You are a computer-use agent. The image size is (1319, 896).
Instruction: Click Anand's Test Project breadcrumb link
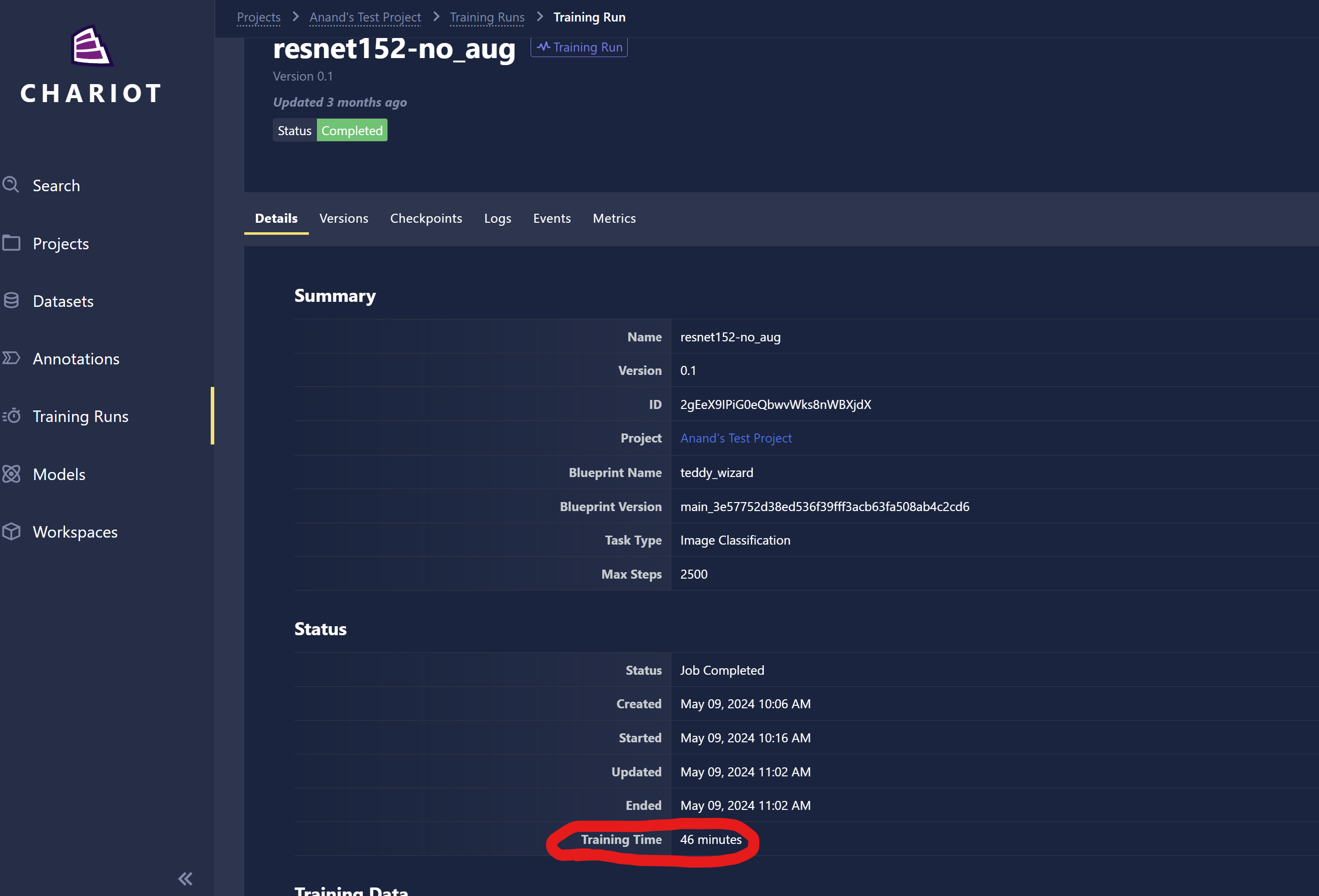[365, 17]
